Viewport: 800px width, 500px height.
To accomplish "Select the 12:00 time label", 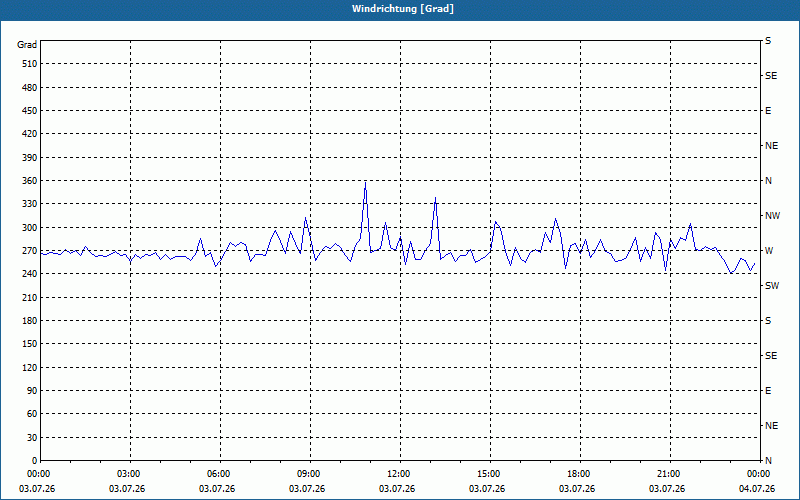I will pos(398,474).
